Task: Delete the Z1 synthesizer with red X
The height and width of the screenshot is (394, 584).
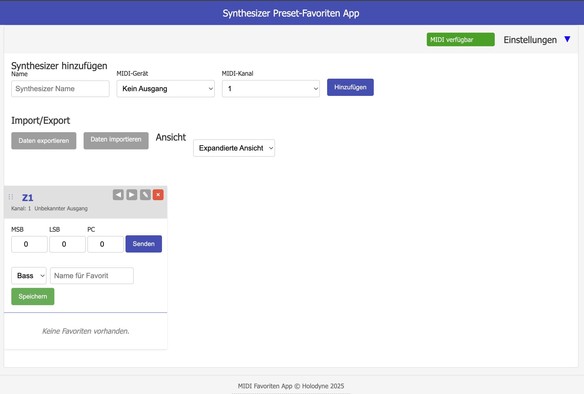Action: [158, 195]
